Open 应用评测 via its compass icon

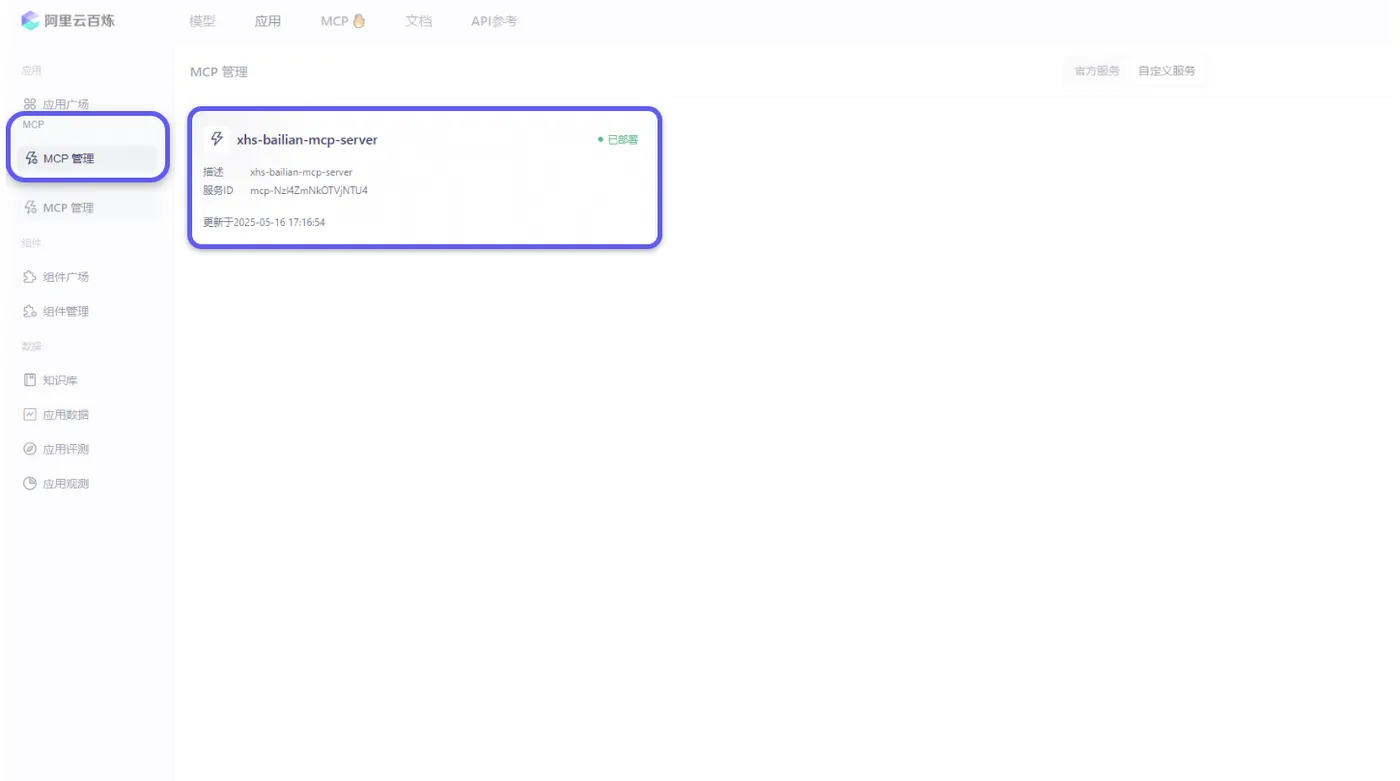pos(30,449)
